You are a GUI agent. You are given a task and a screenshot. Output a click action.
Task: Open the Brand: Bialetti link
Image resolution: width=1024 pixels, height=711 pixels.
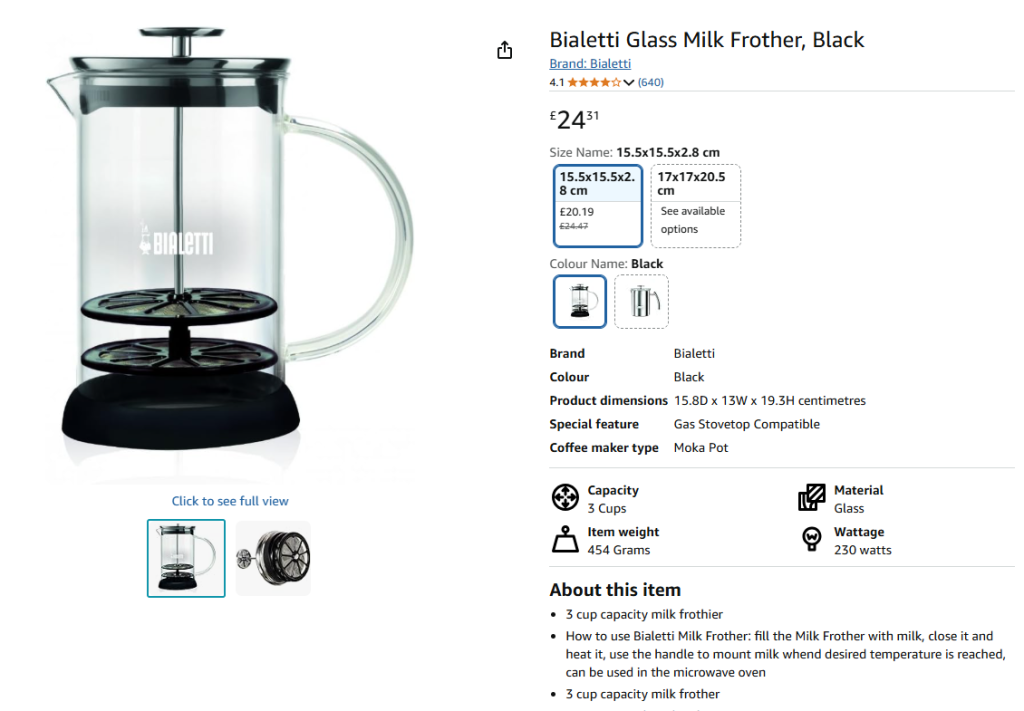(590, 64)
